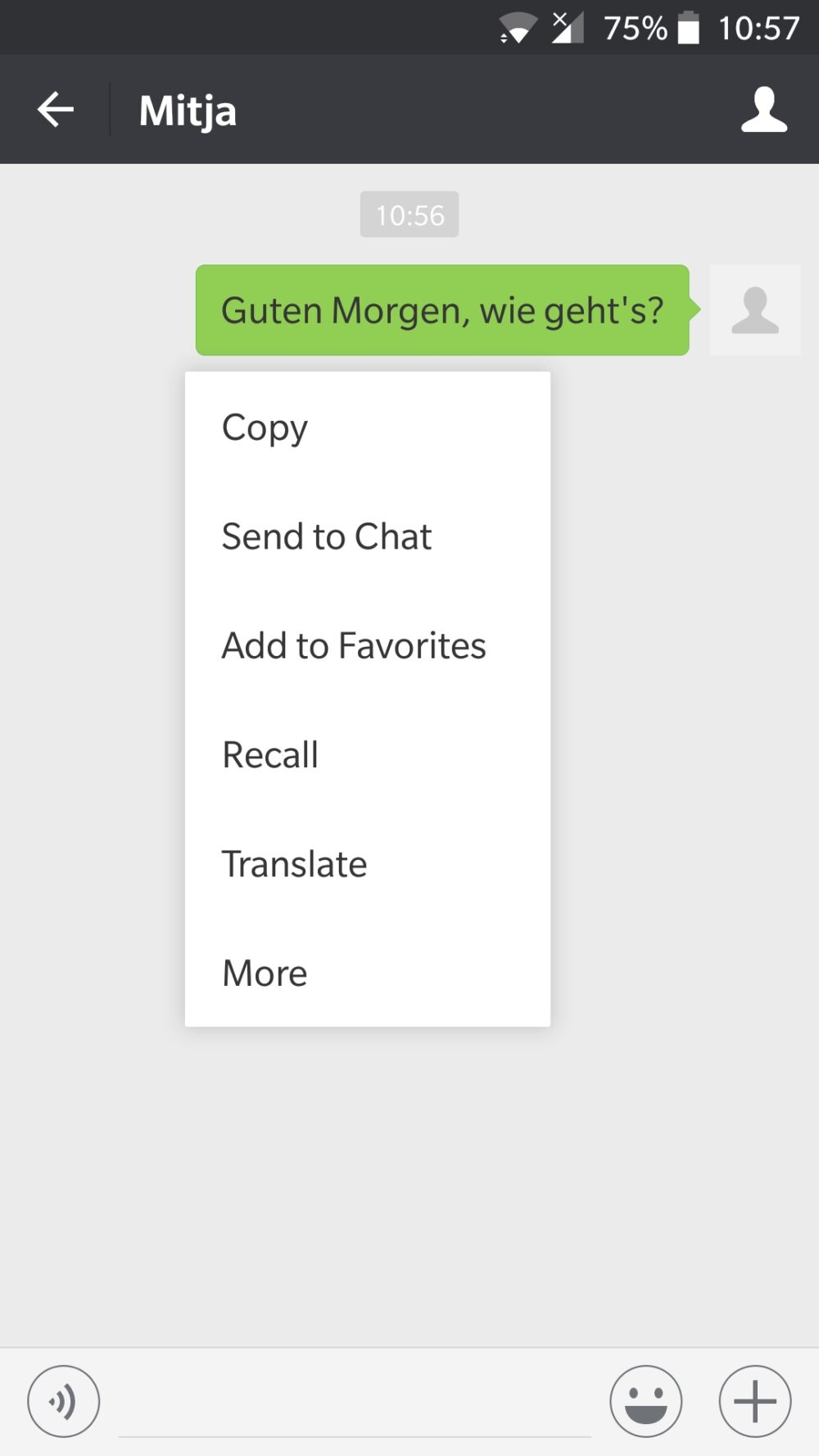The width and height of the screenshot is (819, 1456).
Task: Tap Recall to unsend the message
Action: (x=269, y=754)
